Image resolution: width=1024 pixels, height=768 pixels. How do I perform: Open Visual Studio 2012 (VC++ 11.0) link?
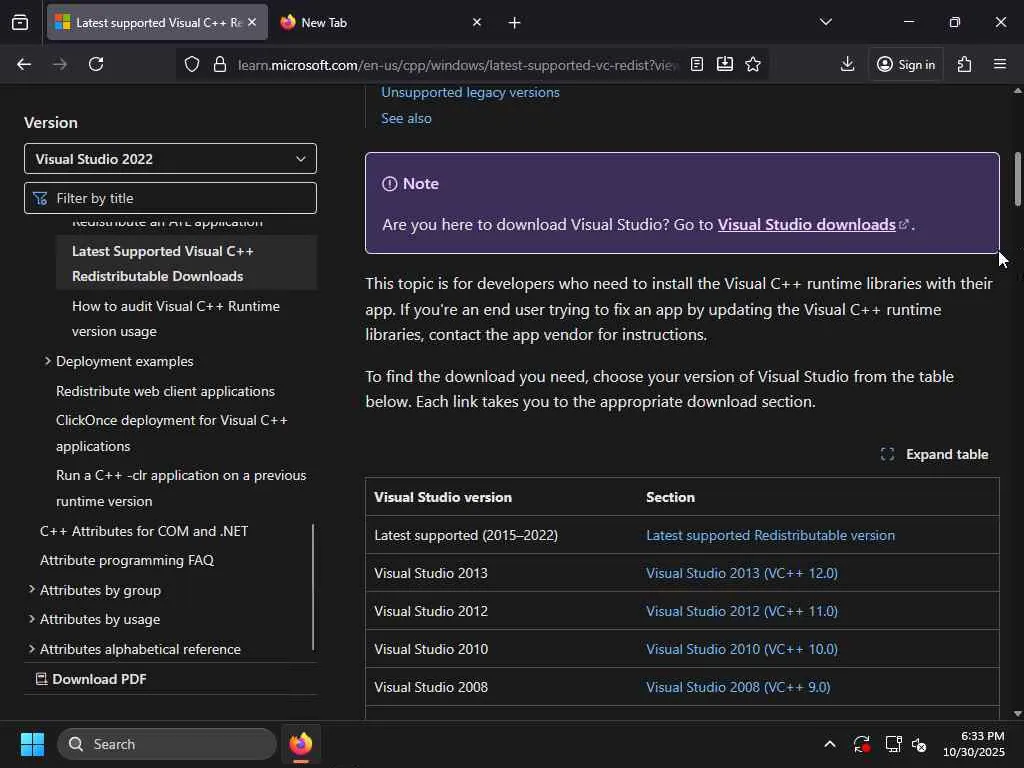(x=742, y=611)
